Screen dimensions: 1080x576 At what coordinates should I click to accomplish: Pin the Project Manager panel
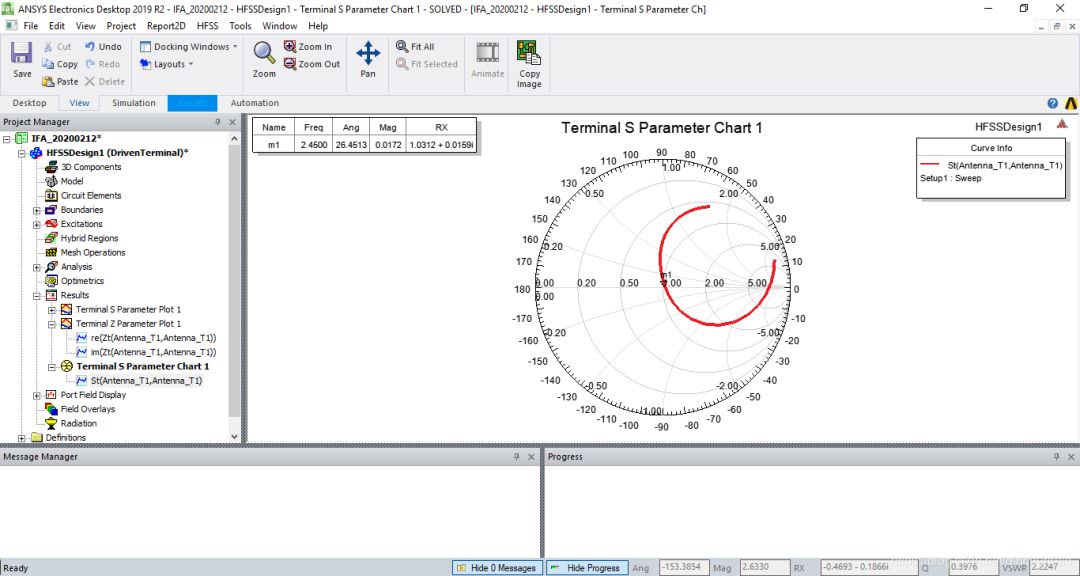coord(218,122)
